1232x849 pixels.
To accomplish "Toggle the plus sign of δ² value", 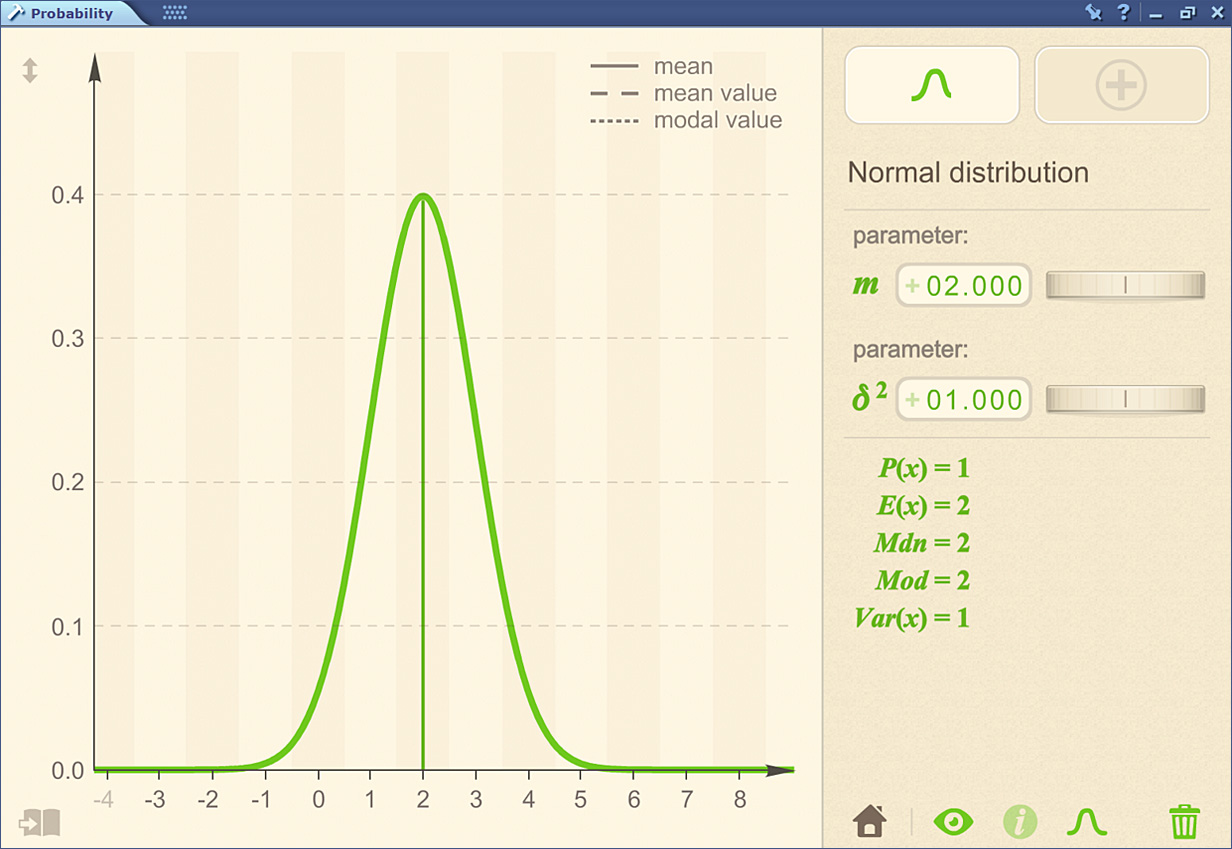I will point(912,400).
